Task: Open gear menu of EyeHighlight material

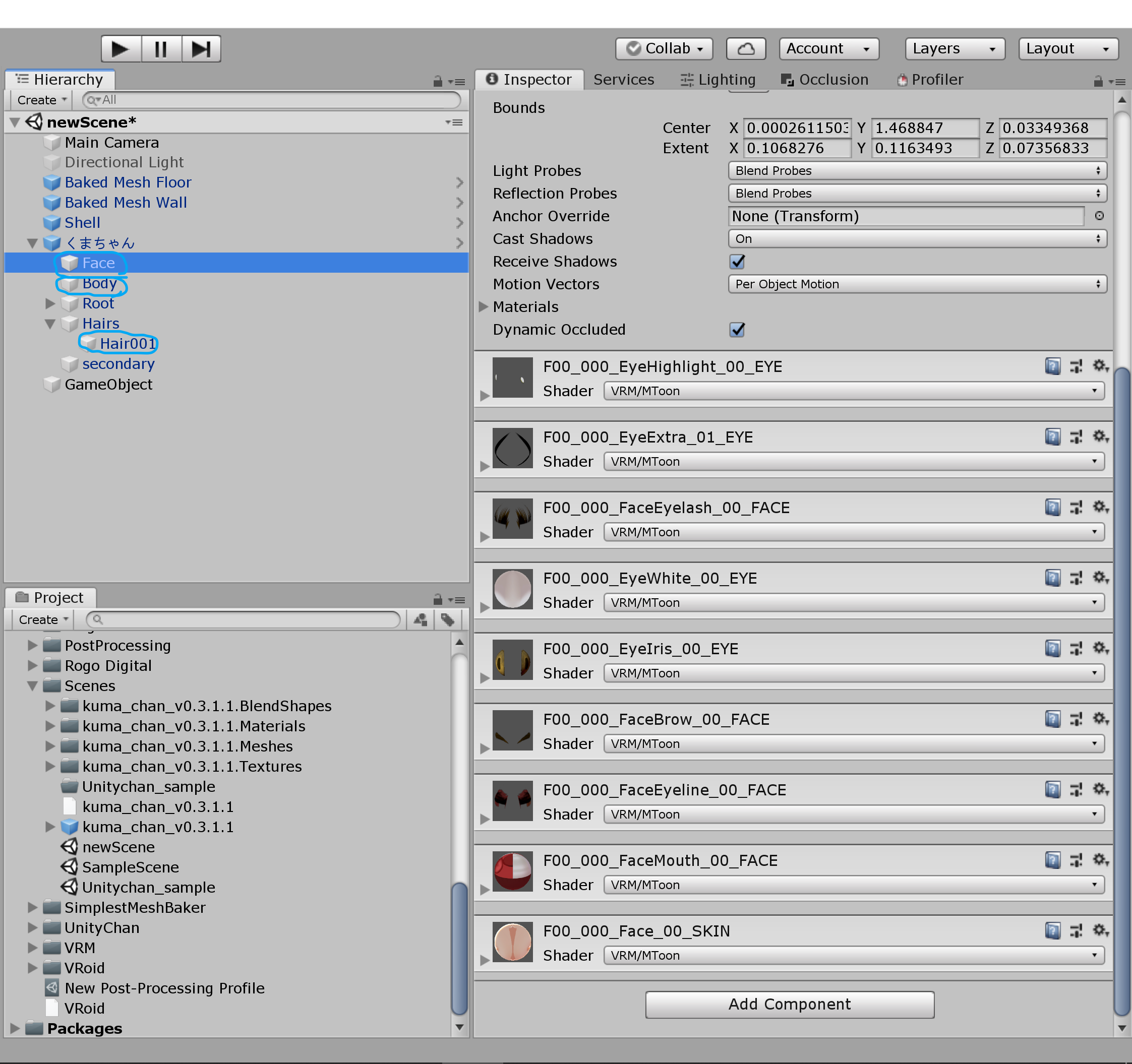Action: pyautogui.click(x=1100, y=366)
